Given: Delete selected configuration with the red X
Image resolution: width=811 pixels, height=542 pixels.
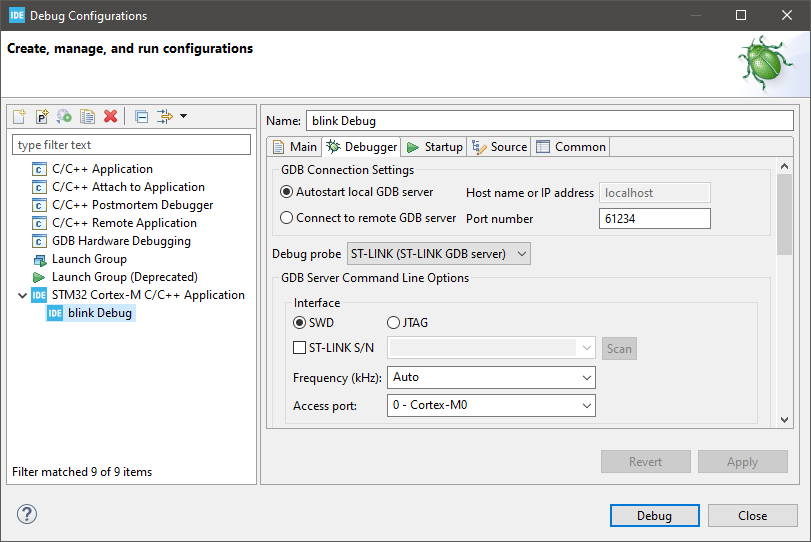Looking at the screenshot, I should (110, 116).
